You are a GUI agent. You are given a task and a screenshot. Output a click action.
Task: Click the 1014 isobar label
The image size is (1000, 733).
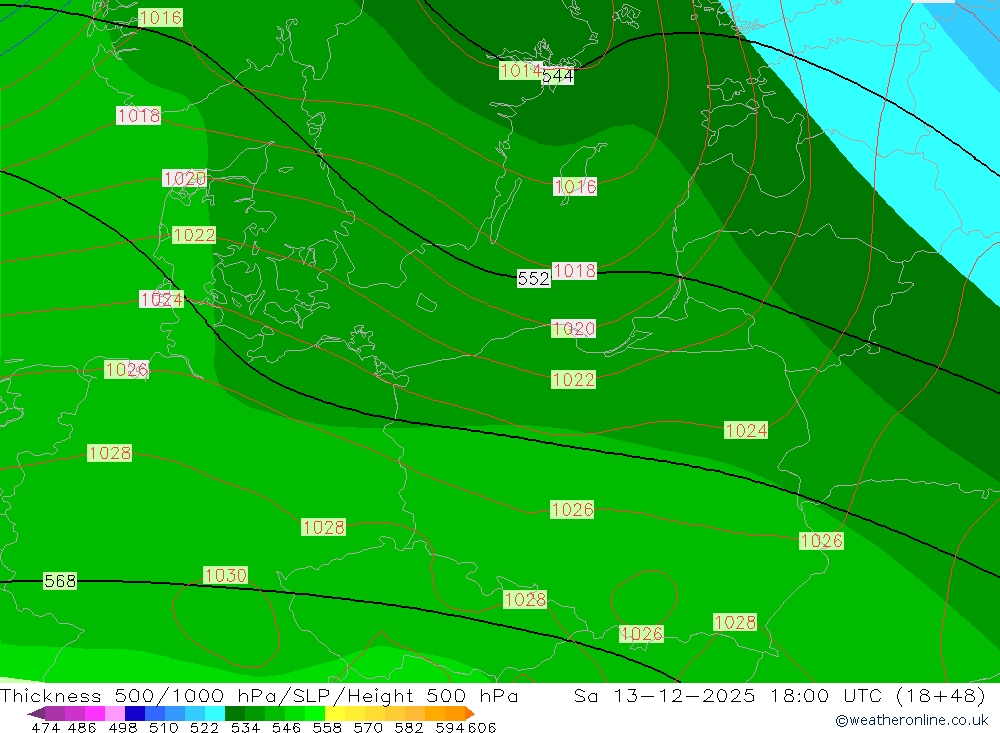click(520, 70)
